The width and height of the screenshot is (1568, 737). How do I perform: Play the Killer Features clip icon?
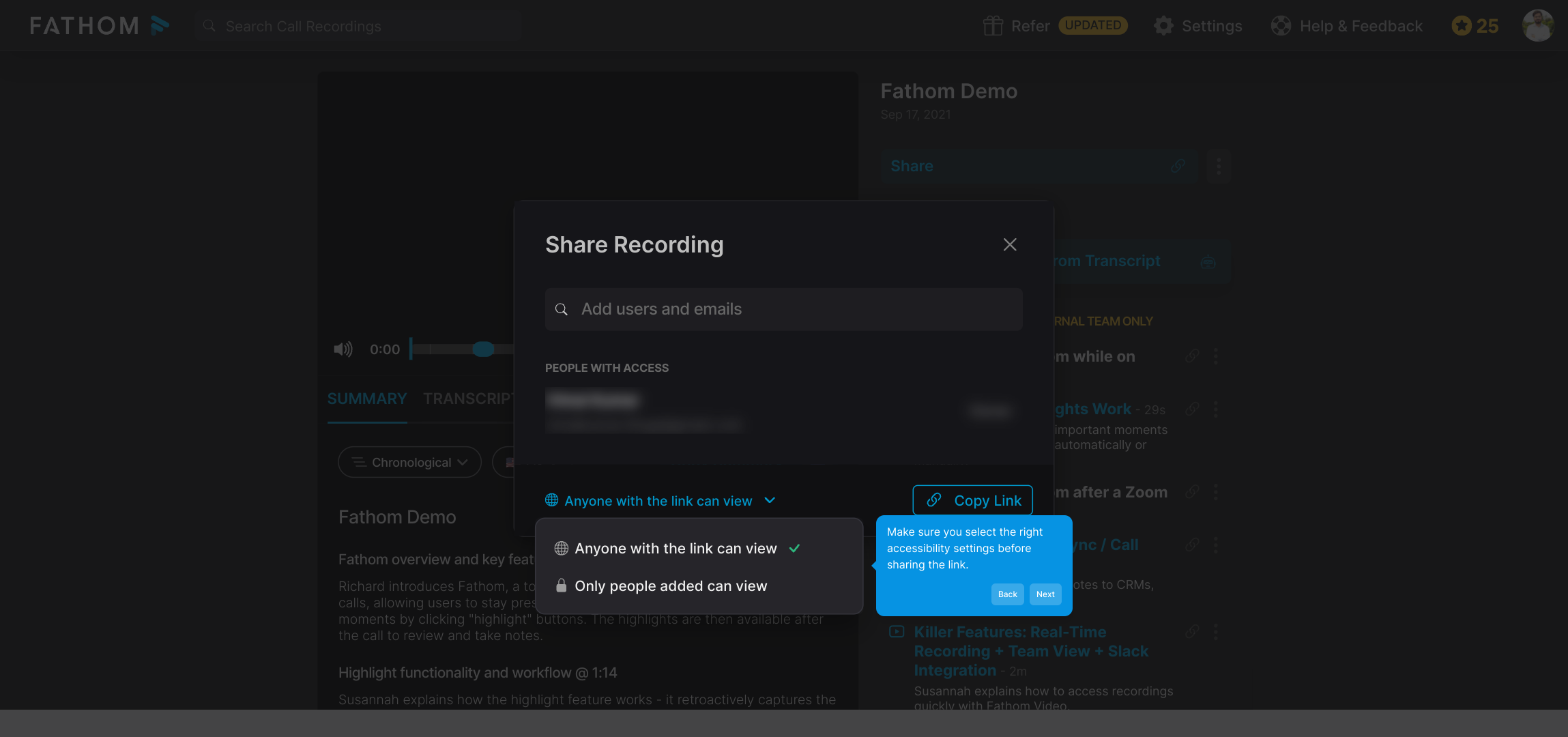[x=897, y=632]
